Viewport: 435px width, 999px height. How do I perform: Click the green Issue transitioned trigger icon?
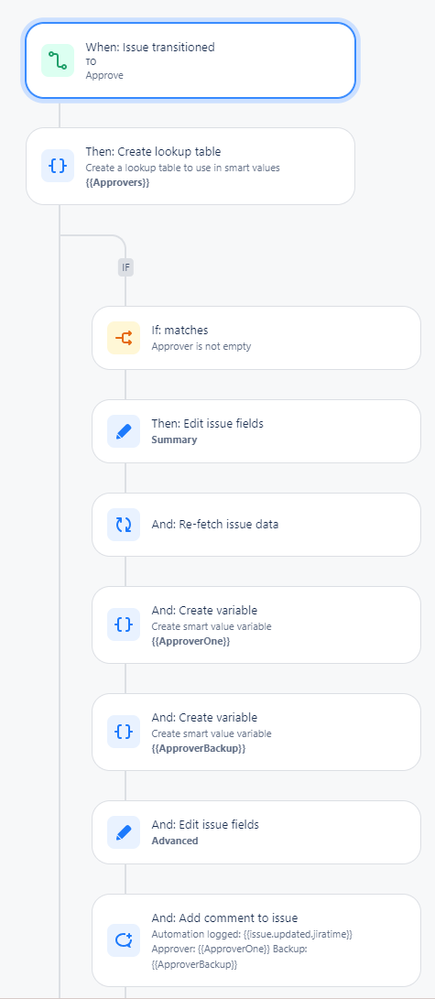click(58, 61)
